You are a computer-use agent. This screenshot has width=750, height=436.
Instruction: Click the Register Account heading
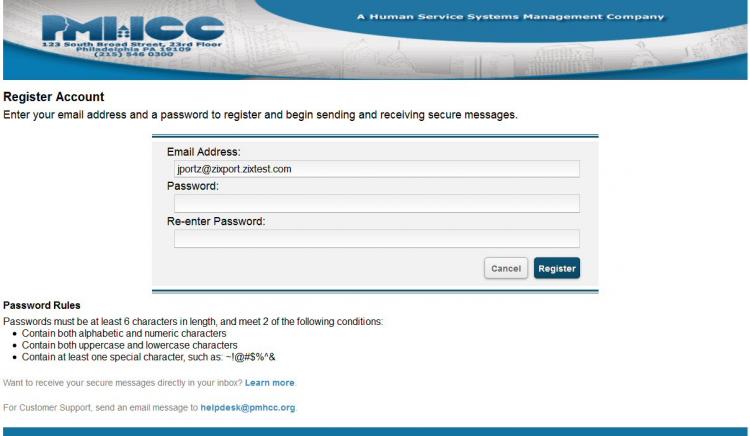(54, 97)
